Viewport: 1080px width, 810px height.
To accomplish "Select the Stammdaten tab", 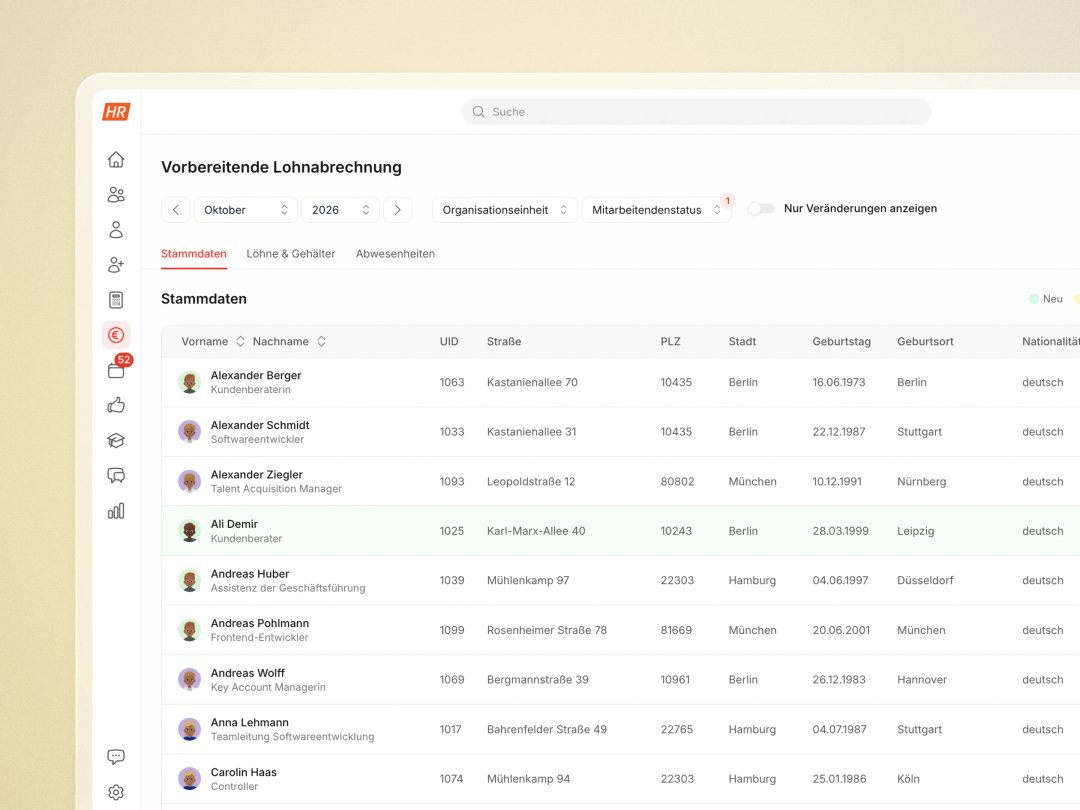I will [194, 253].
